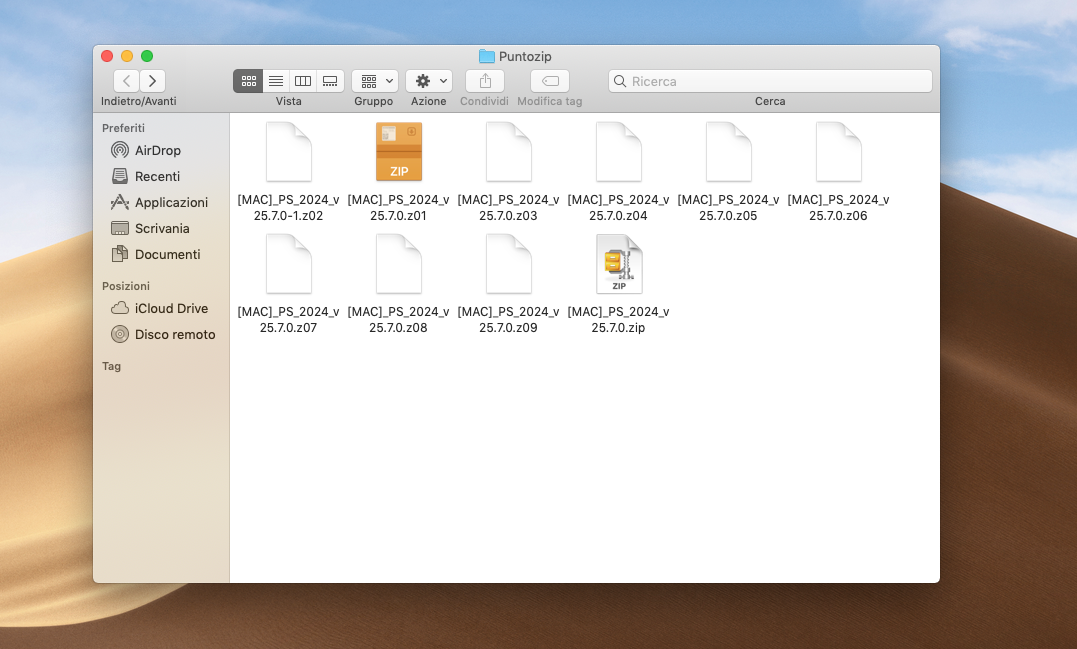Switch to column view

point(303,81)
